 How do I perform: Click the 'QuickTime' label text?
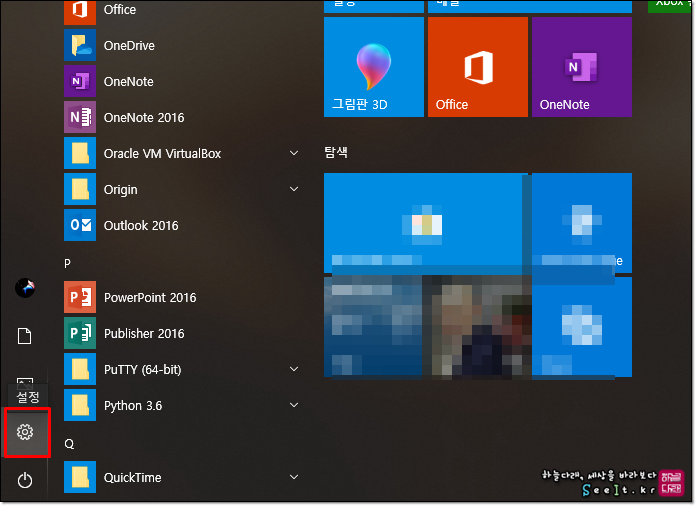coord(133,478)
